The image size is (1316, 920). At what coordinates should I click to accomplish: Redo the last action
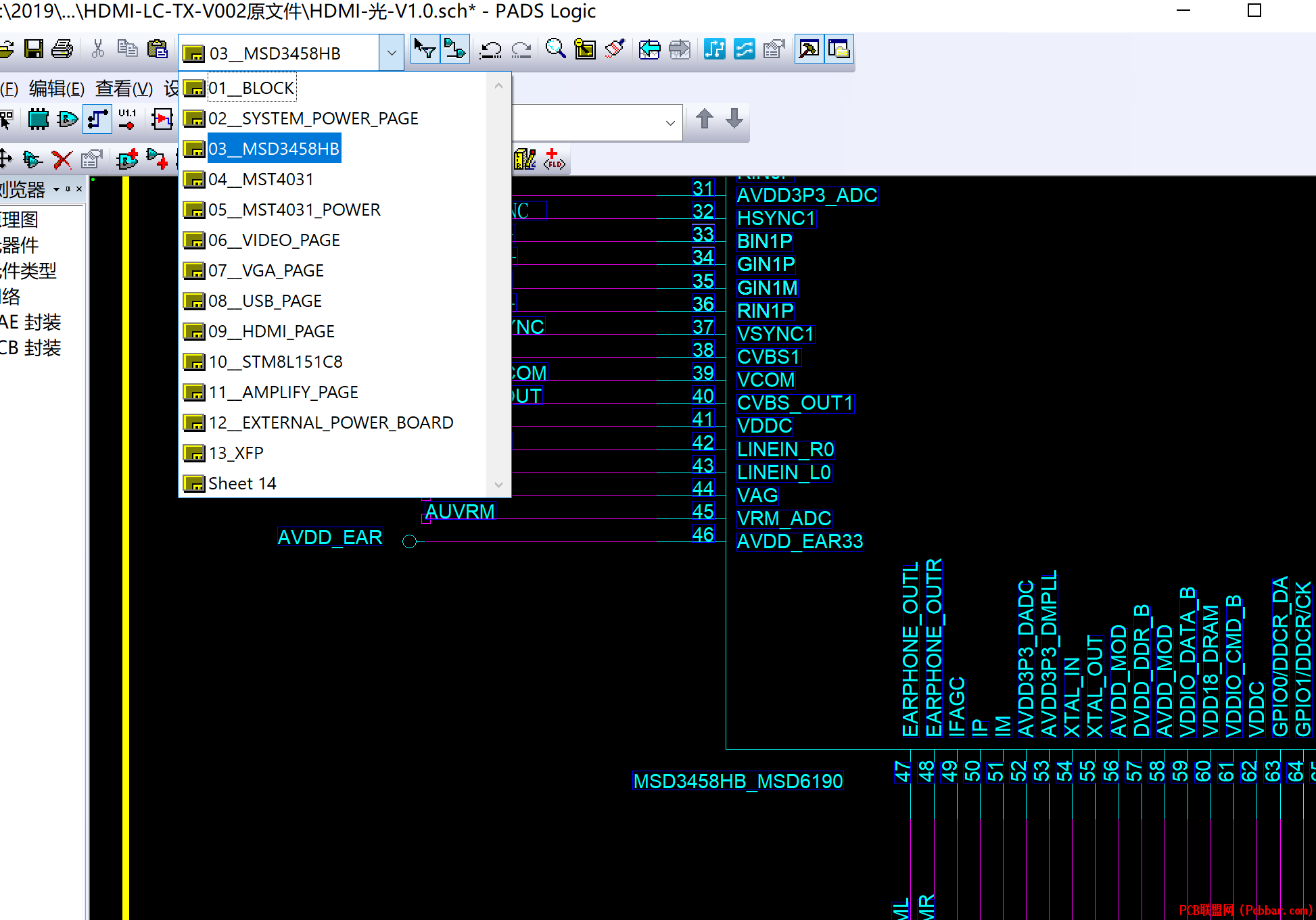521,49
